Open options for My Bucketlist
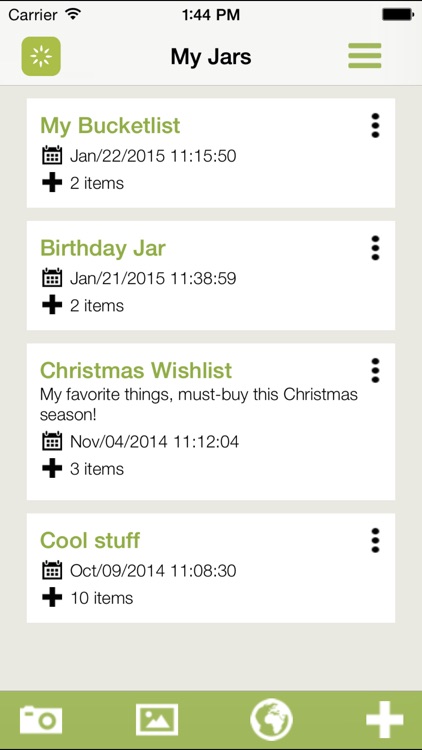Viewport: 422px width, 750px height. point(376,126)
